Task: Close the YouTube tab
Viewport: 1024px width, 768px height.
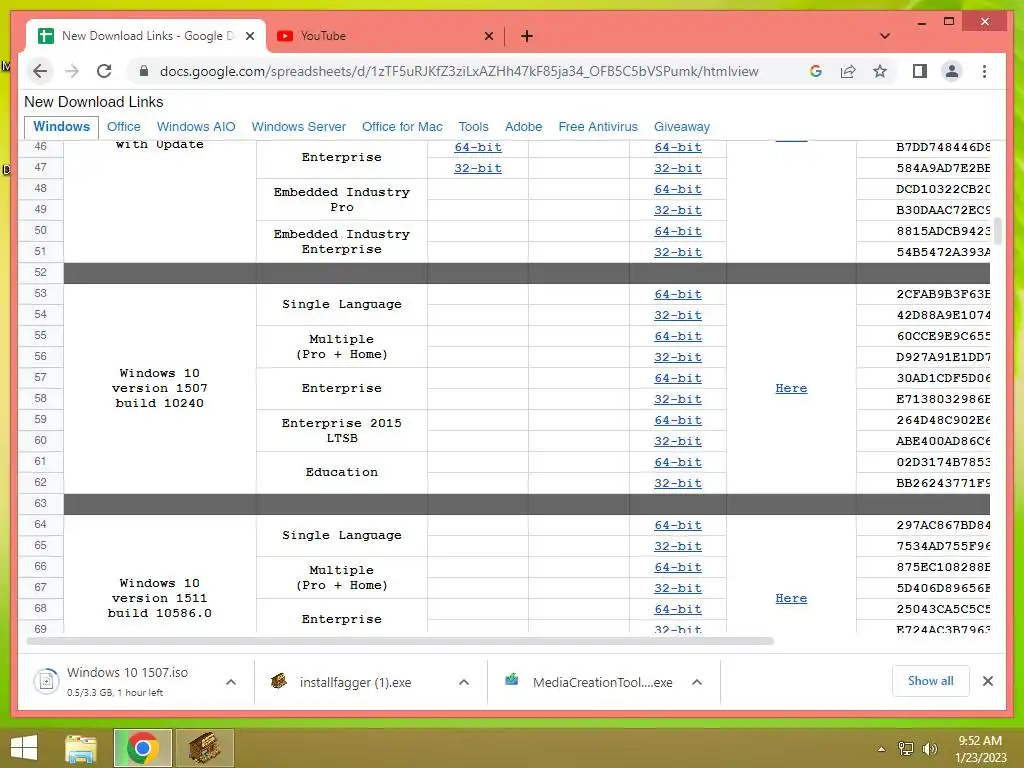Action: (488, 37)
